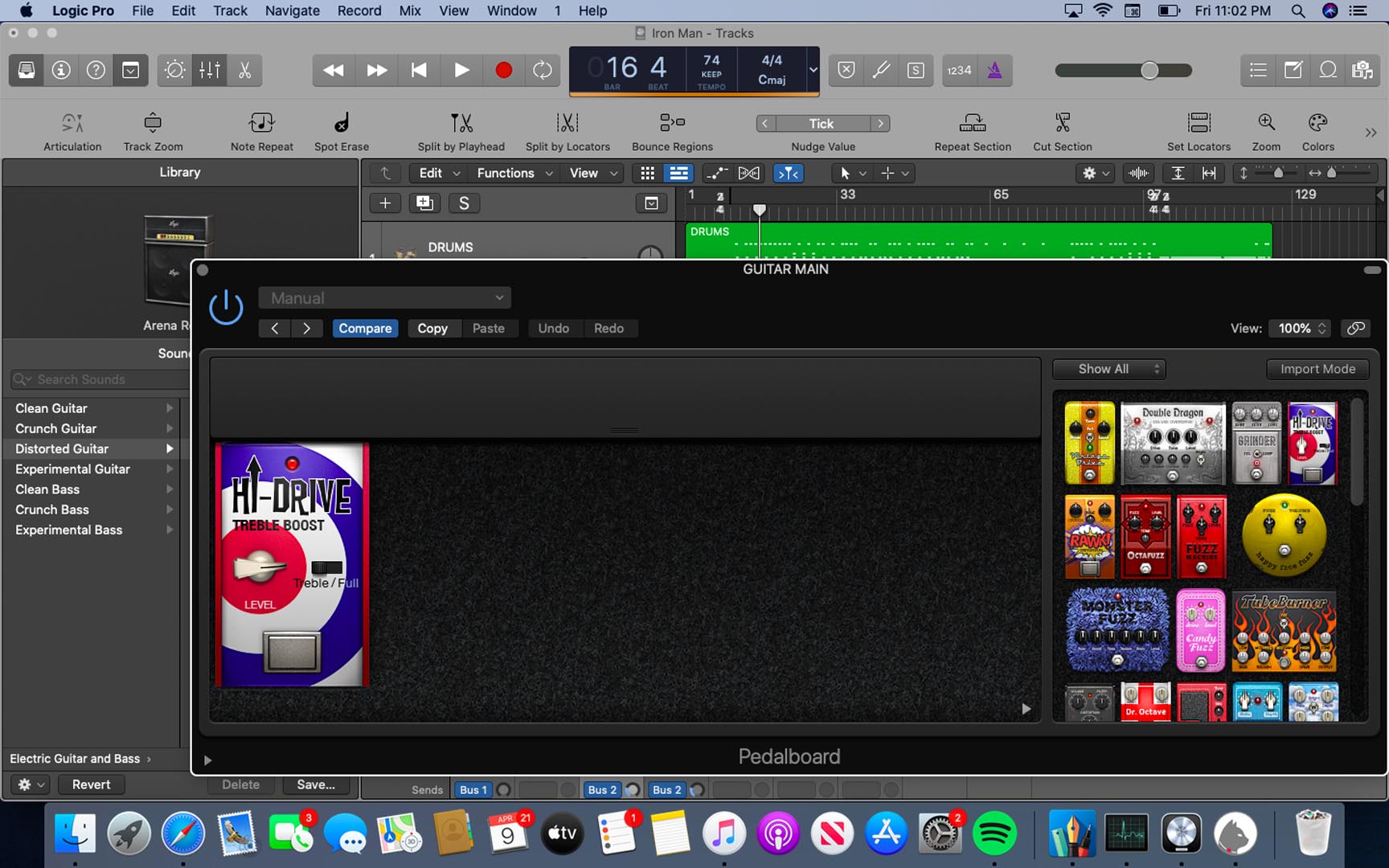
Task: Click Split by Playhead icon
Action: tap(461, 123)
